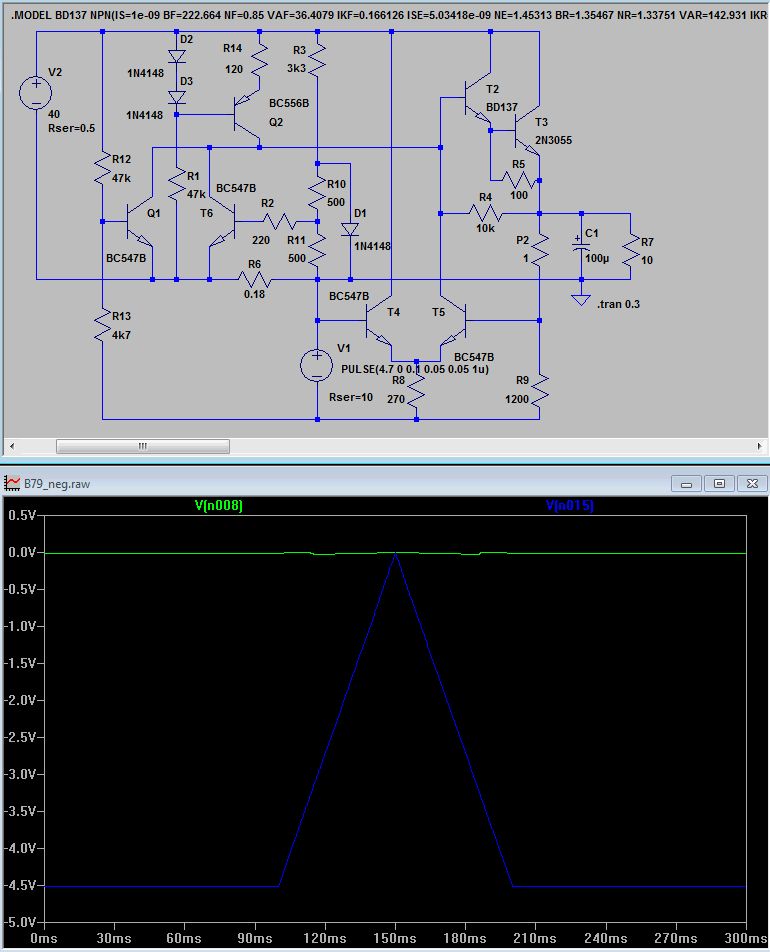Click the -4.5V voltage axis label
The height and width of the screenshot is (952, 770).
point(20,885)
